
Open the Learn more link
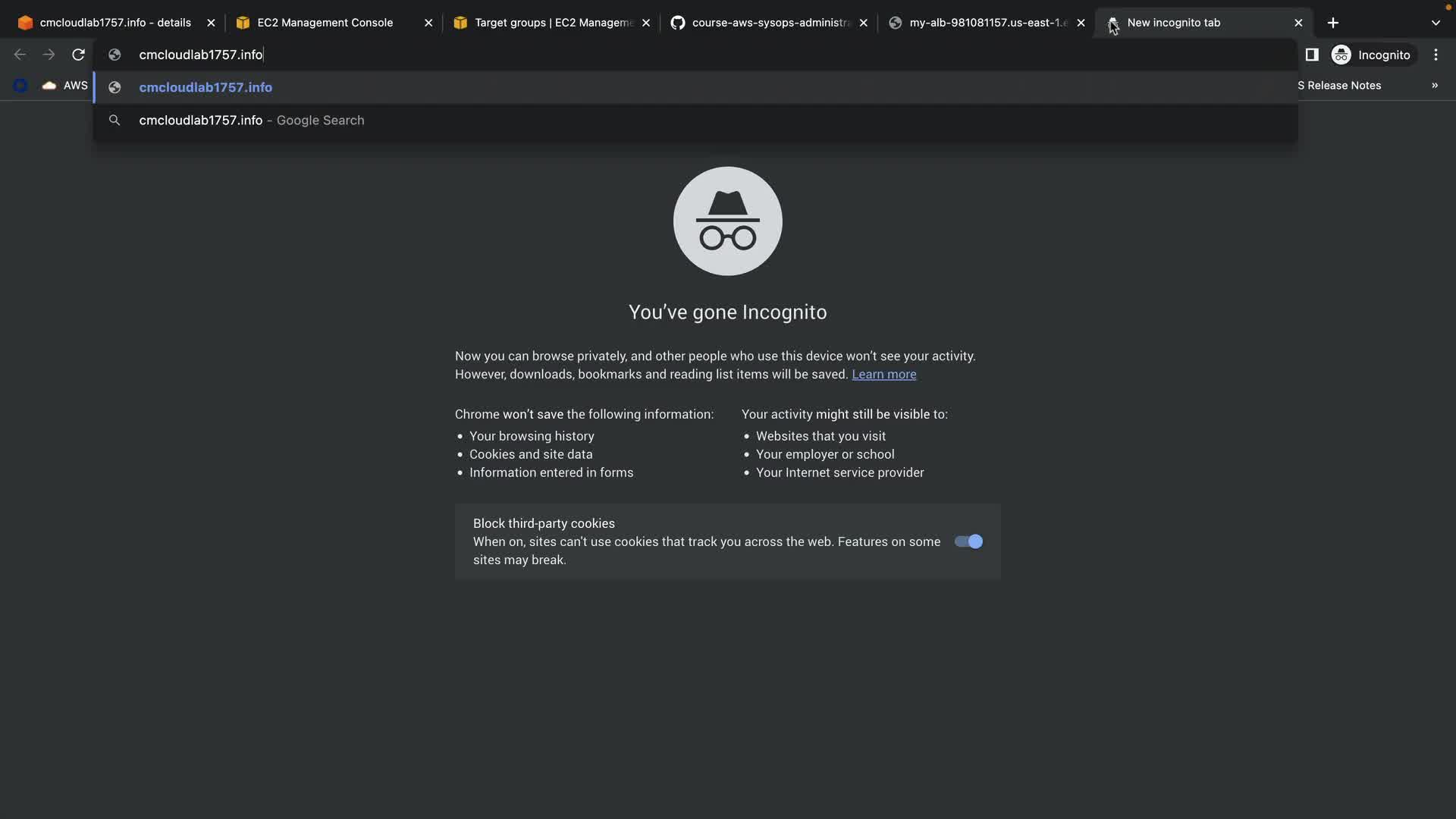(x=883, y=375)
